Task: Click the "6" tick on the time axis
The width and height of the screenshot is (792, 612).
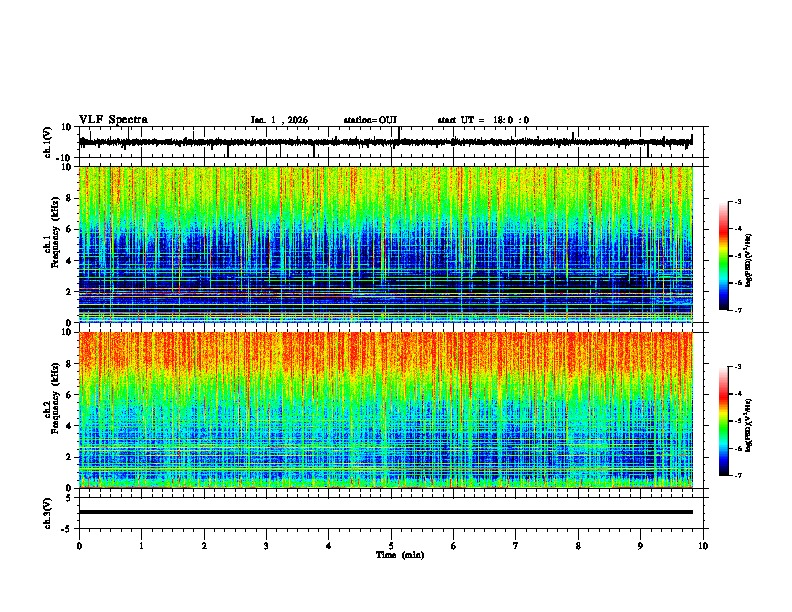Action: tap(454, 546)
